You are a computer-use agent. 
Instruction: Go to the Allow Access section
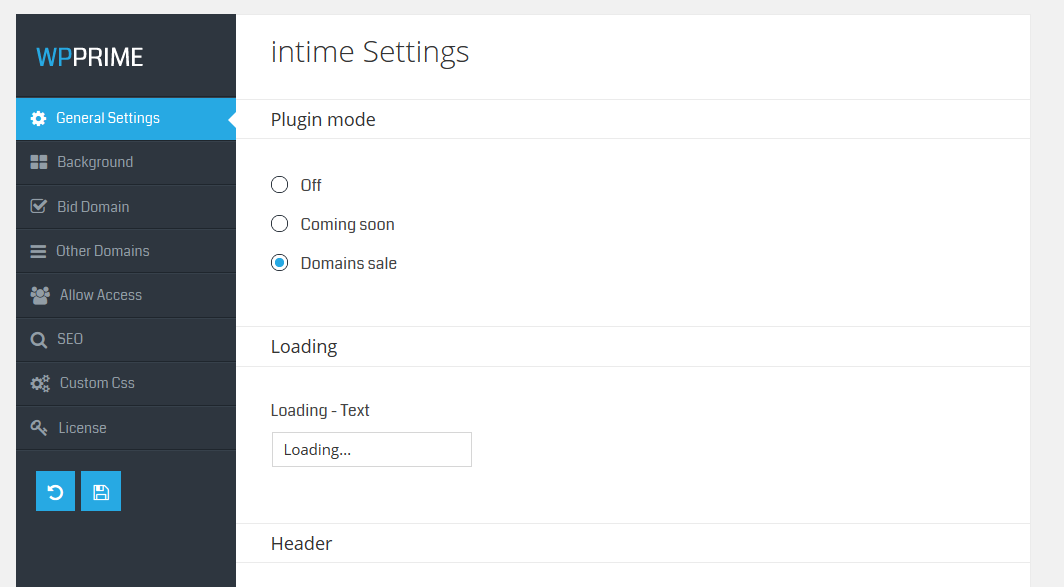pos(100,295)
